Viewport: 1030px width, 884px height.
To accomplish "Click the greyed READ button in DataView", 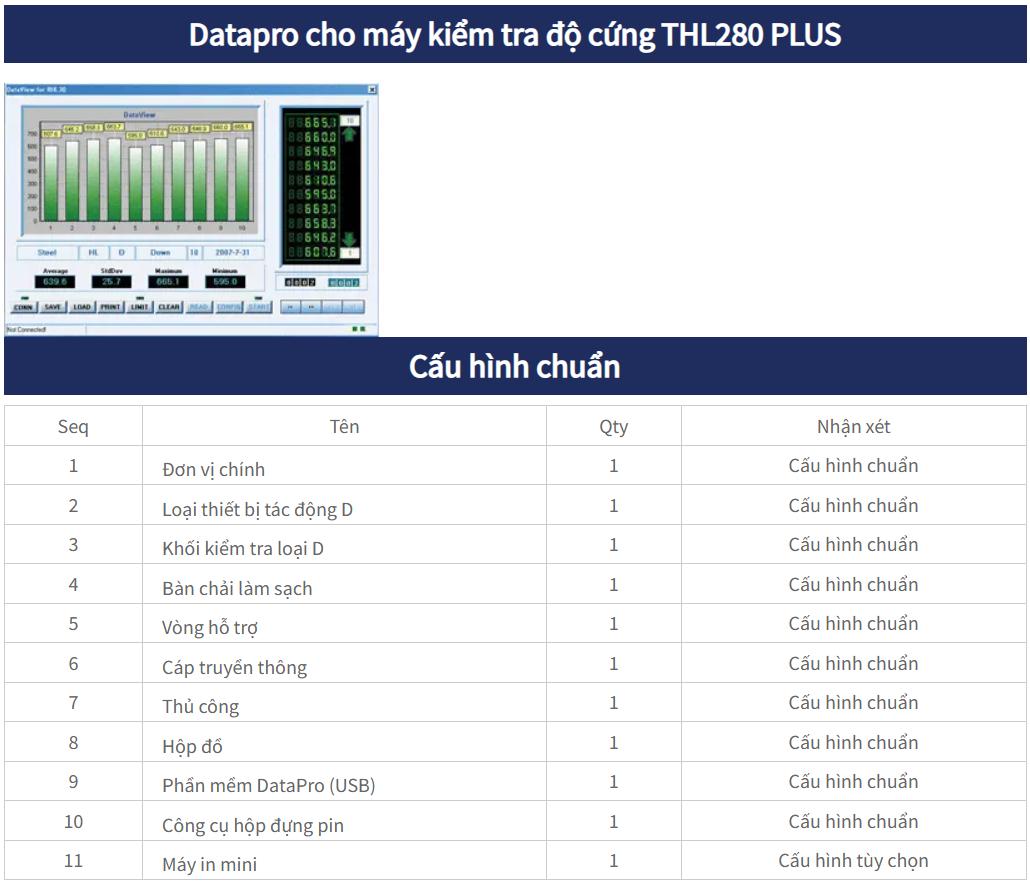I will [x=198, y=307].
